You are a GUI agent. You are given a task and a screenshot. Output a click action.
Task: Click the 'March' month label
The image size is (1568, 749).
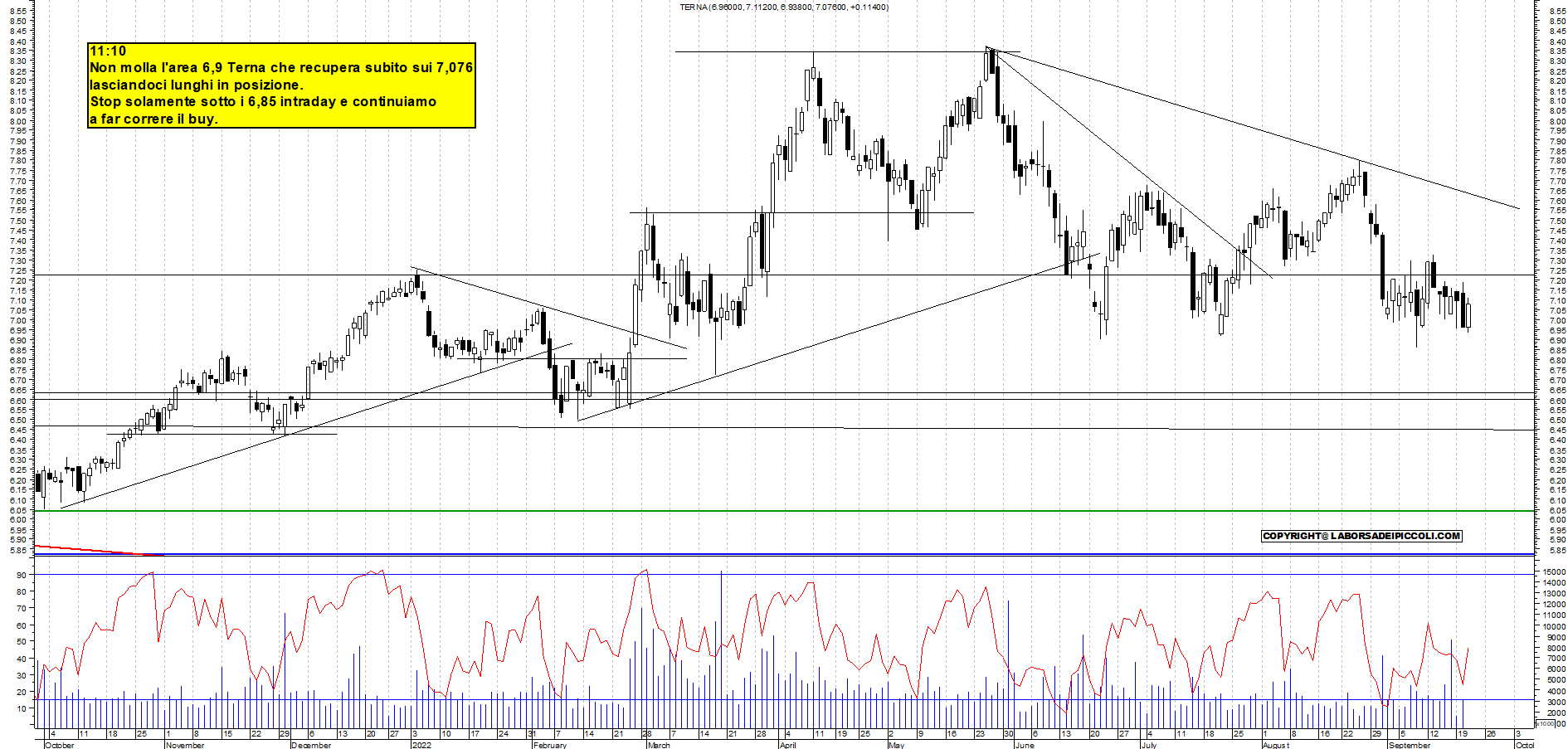tap(659, 745)
